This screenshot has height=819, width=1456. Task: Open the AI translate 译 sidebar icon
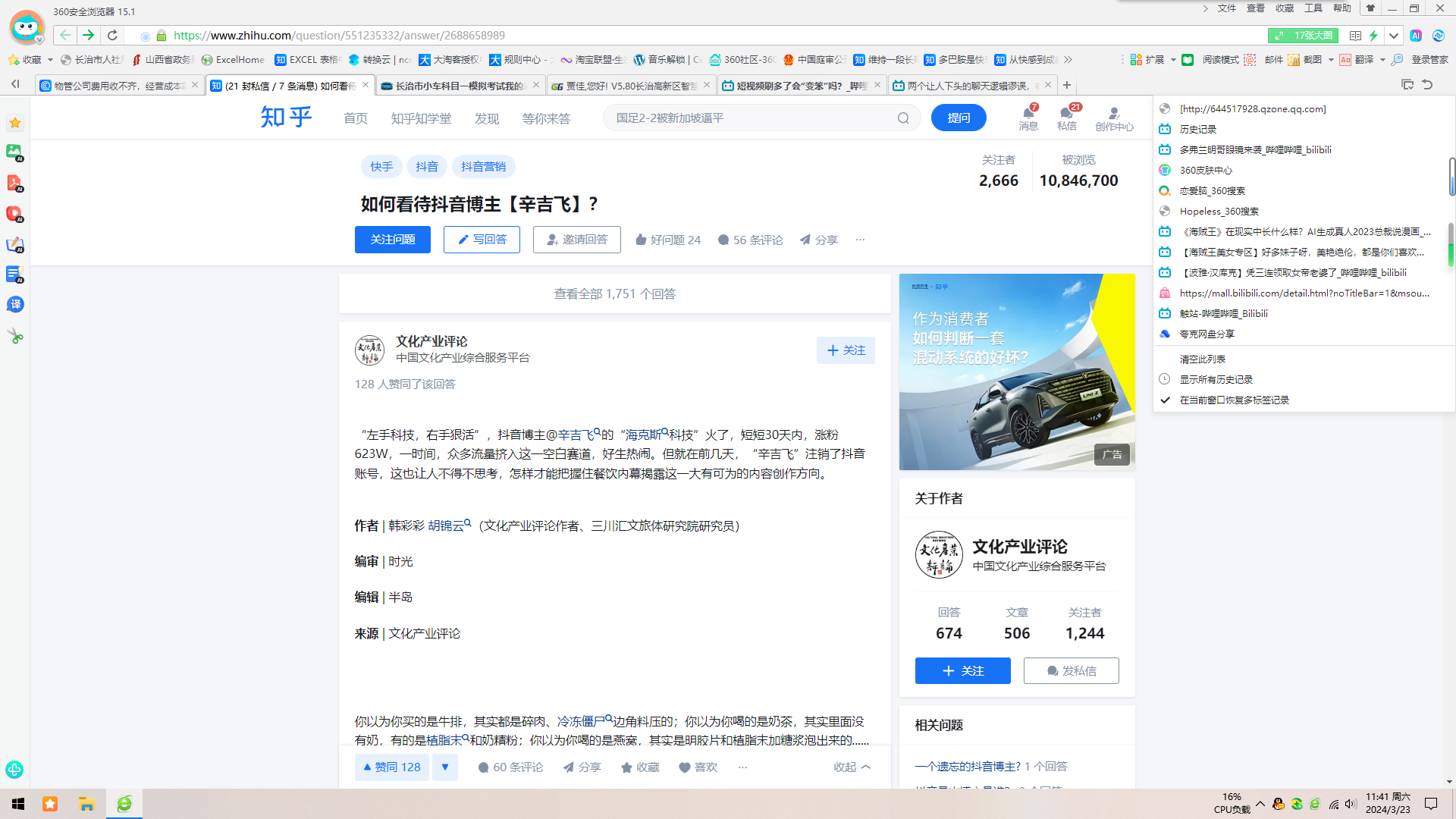click(x=14, y=305)
